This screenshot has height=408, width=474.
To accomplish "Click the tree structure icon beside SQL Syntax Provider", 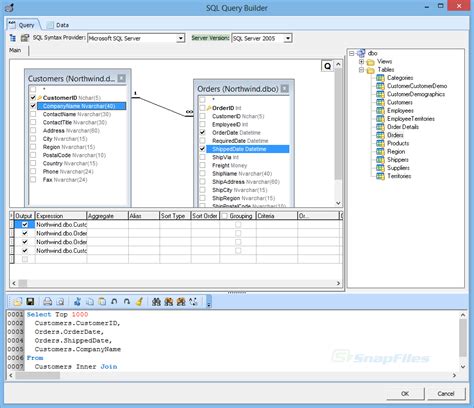I will coord(13,38).
